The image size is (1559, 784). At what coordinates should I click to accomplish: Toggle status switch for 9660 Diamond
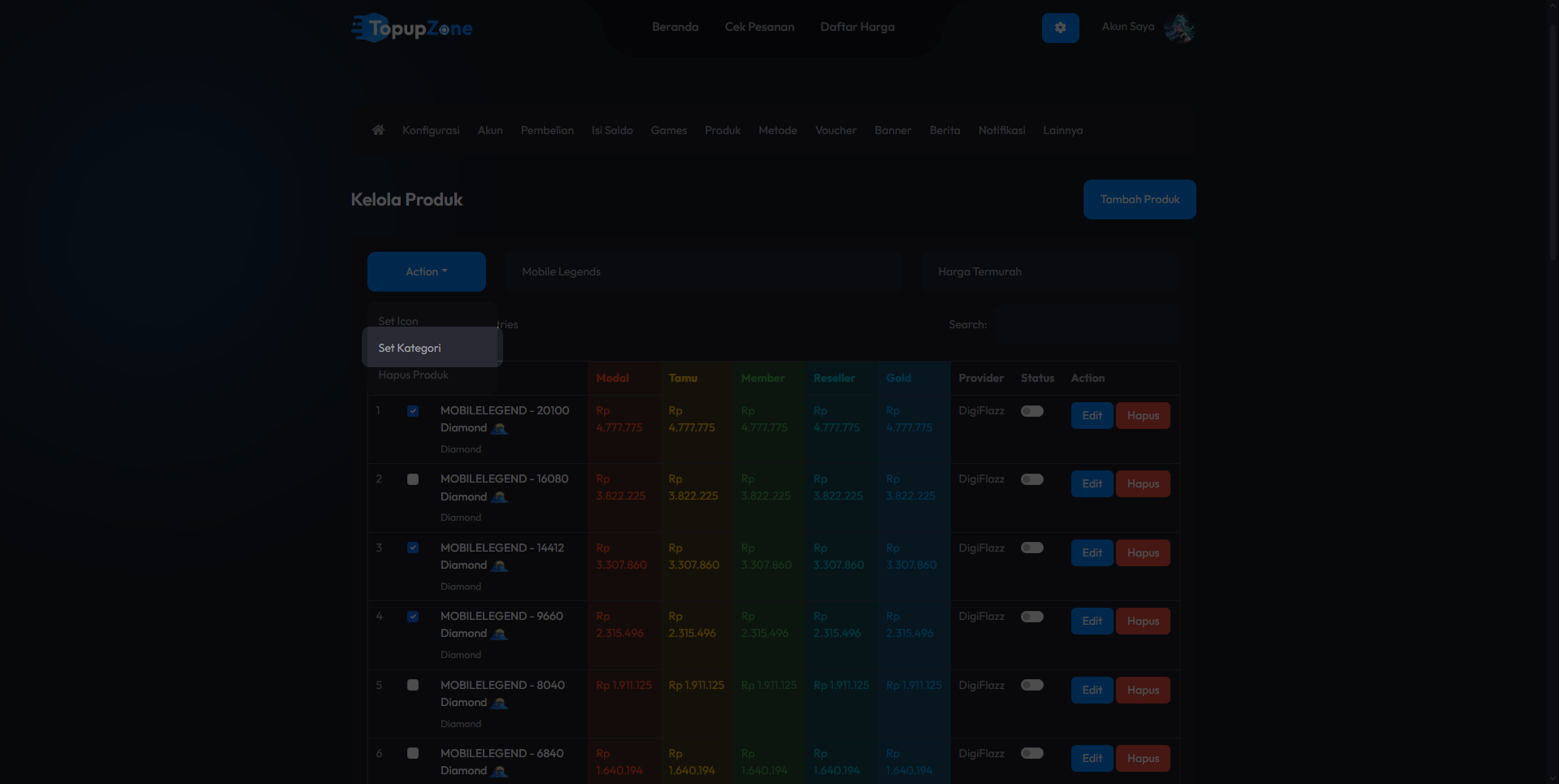click(1032, 617)
